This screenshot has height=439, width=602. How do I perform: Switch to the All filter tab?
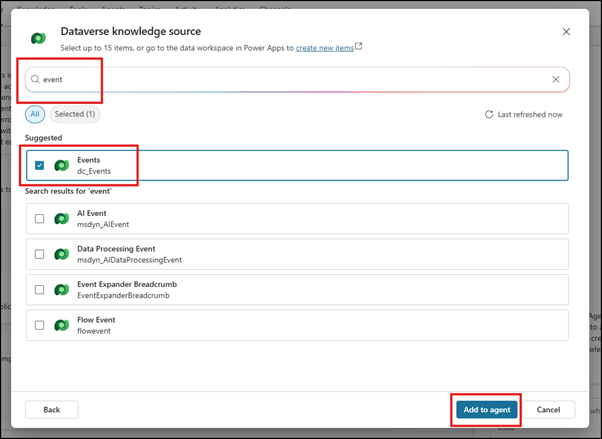pos(34,114)
